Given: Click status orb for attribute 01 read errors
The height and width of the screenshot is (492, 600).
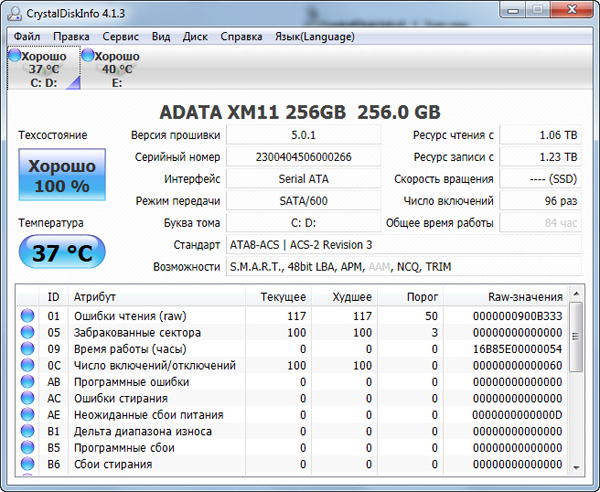Looking at the screenshot, I should 27,315.
